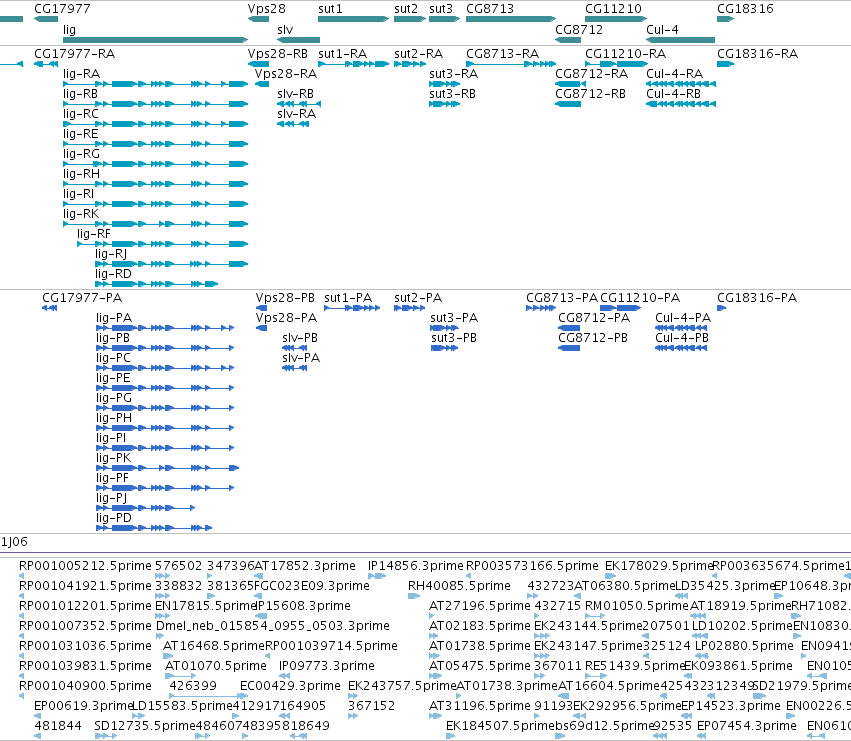Click the CG17977-PA CDS label
The height and width of the screenshot is (741, 851).
coord(82,298)
